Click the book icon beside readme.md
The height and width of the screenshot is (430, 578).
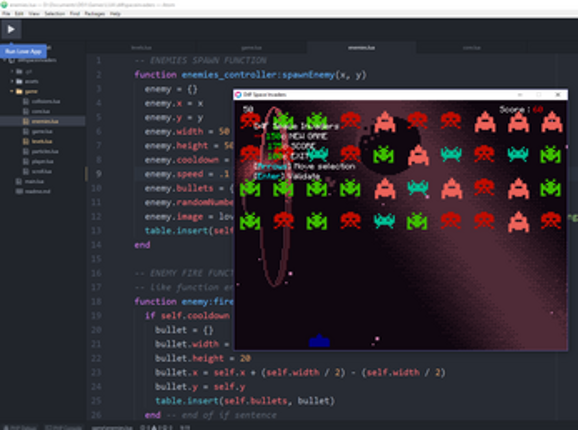19,191
